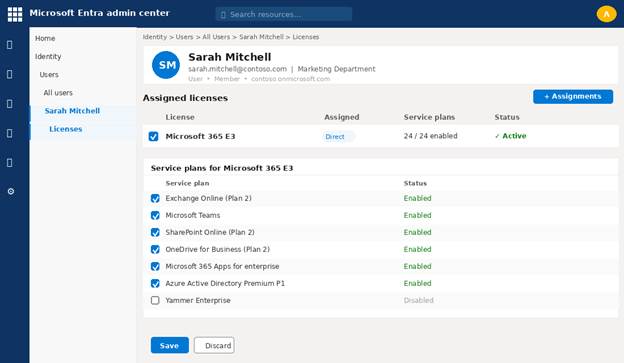
Task: Toggle OneDrive for Business (Plan 2) checkbox
Action: point(155,250)
